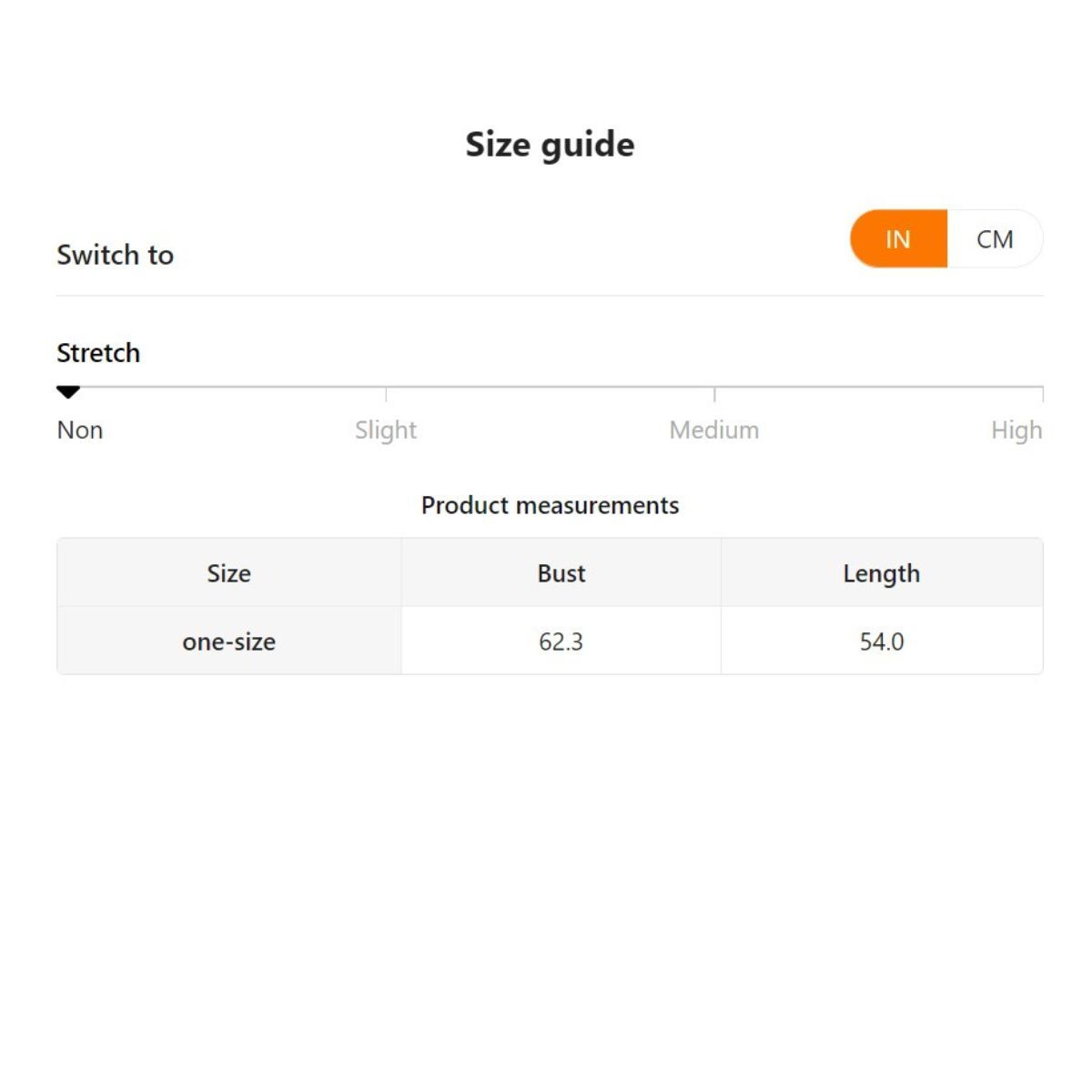1092x1092 pixels.
Task: Click the Slight stretch label
Action: (x=386, y=430)
